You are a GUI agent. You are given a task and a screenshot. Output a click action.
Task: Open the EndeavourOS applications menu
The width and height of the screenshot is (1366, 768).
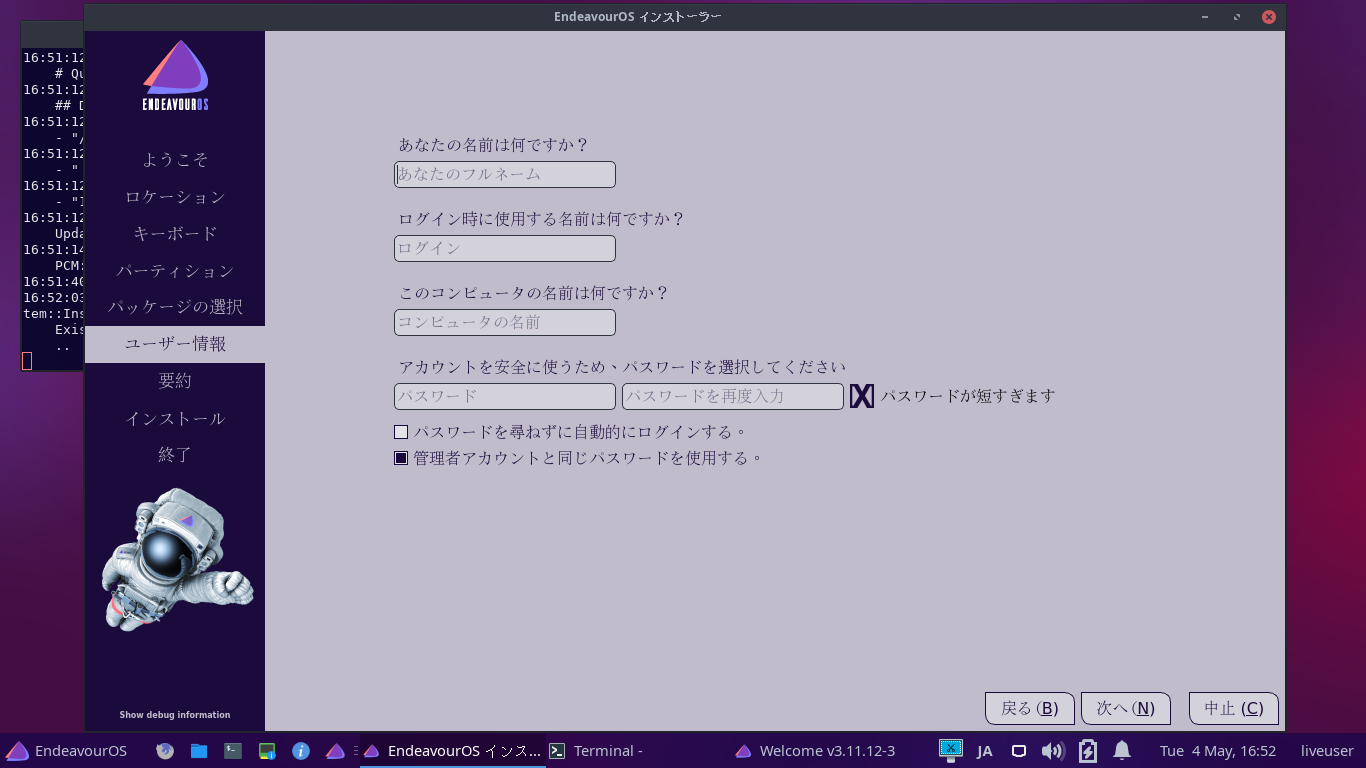tap(66, 751)
